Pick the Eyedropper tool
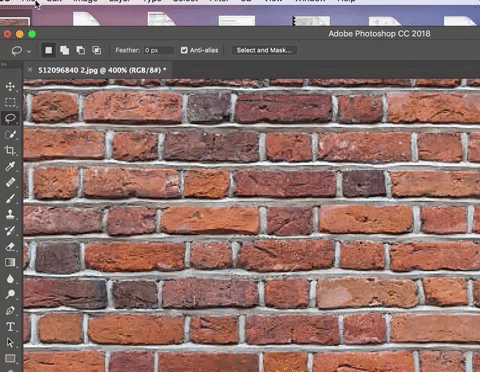Image resolution: width=480 pixels, height=372 pixels. pyautogui.click(x=10, y=166)
